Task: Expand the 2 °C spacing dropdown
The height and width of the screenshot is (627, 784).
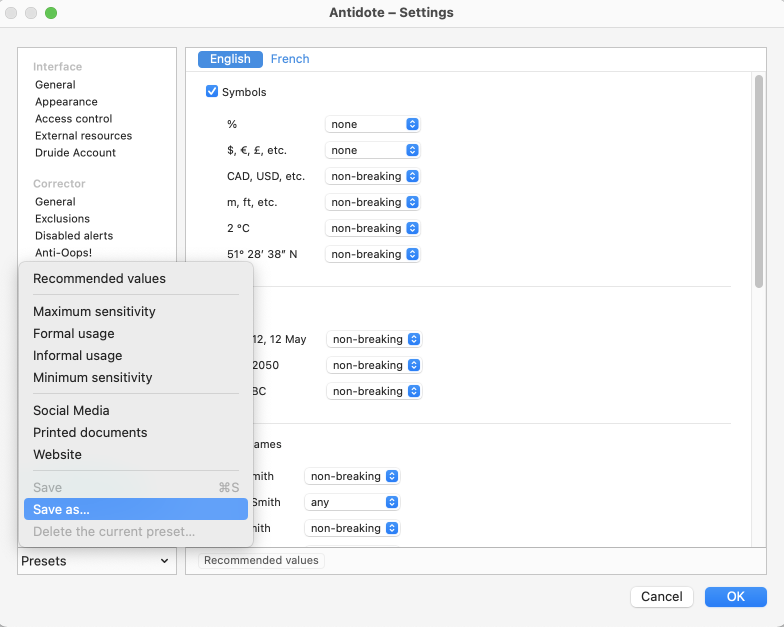Action: coord(372,228)
